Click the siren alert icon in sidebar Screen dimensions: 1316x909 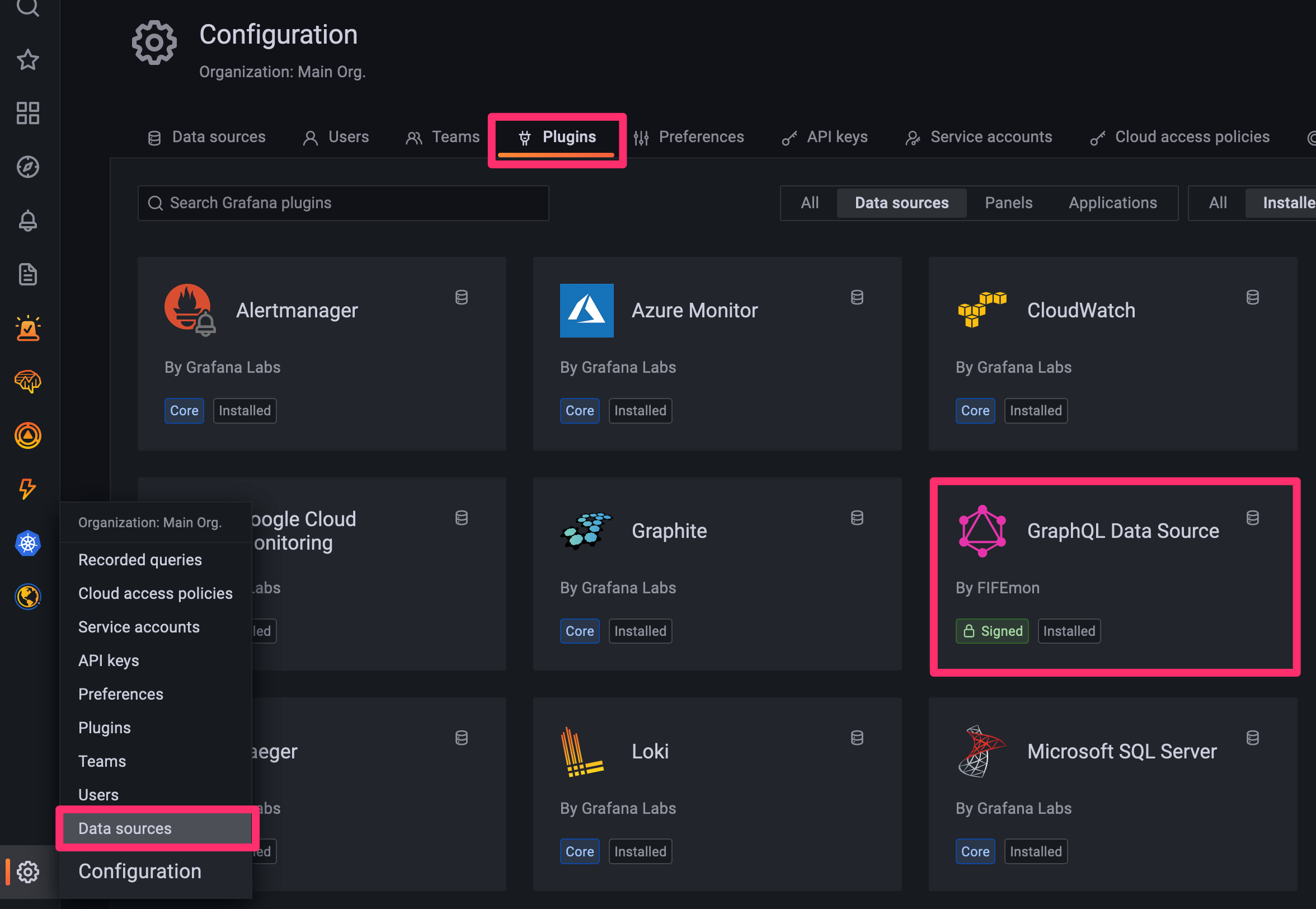click(x=27, y=328)
